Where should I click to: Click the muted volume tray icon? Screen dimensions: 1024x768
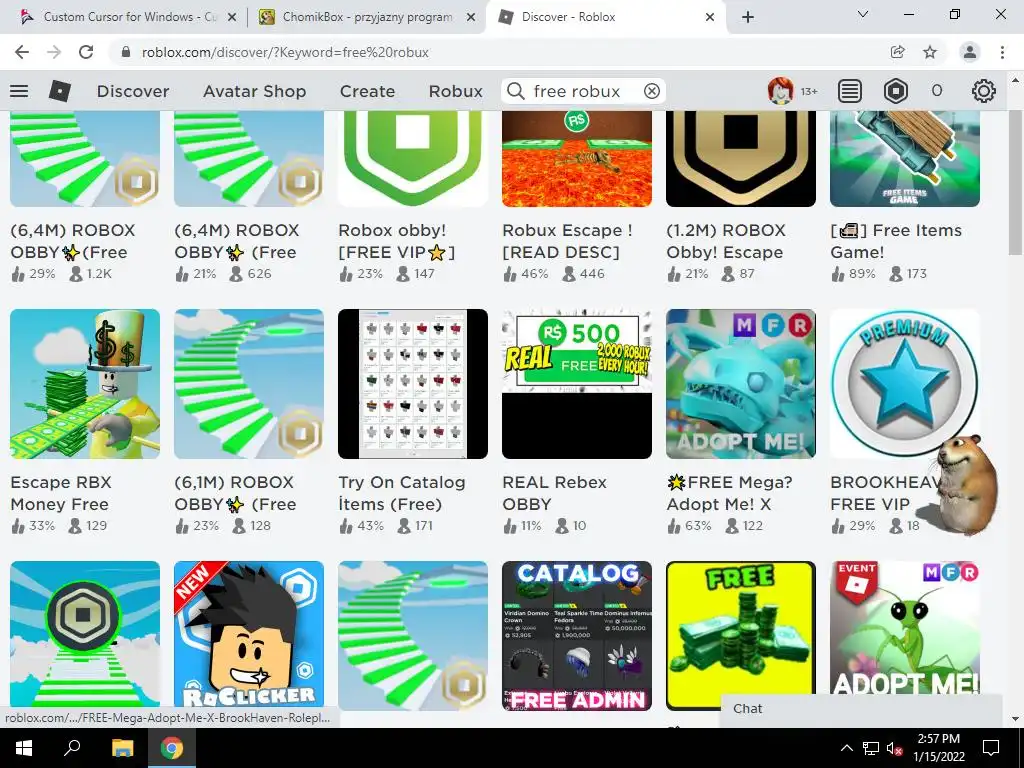[894, 748]
